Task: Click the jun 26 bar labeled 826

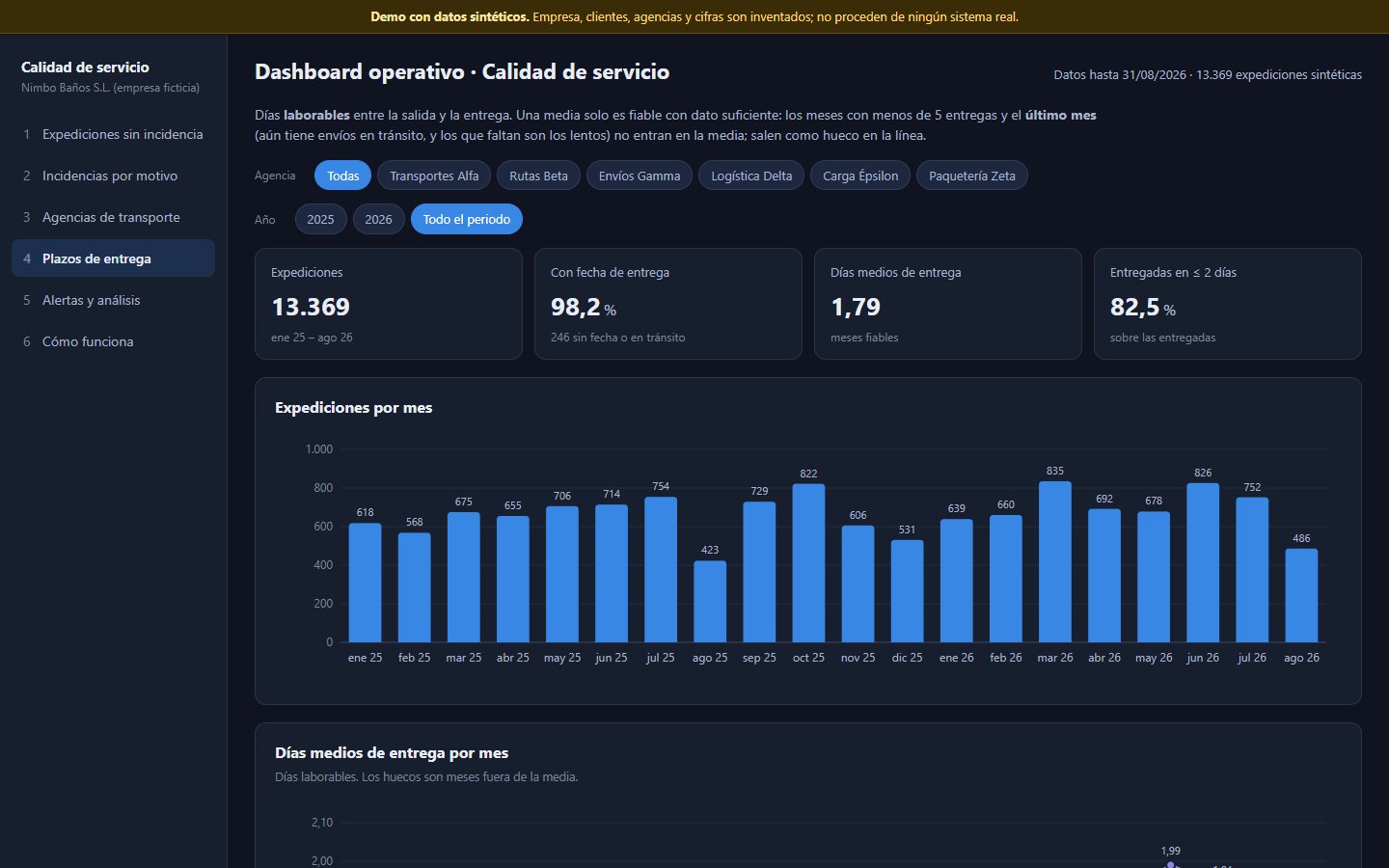Action: (1203, 563)
